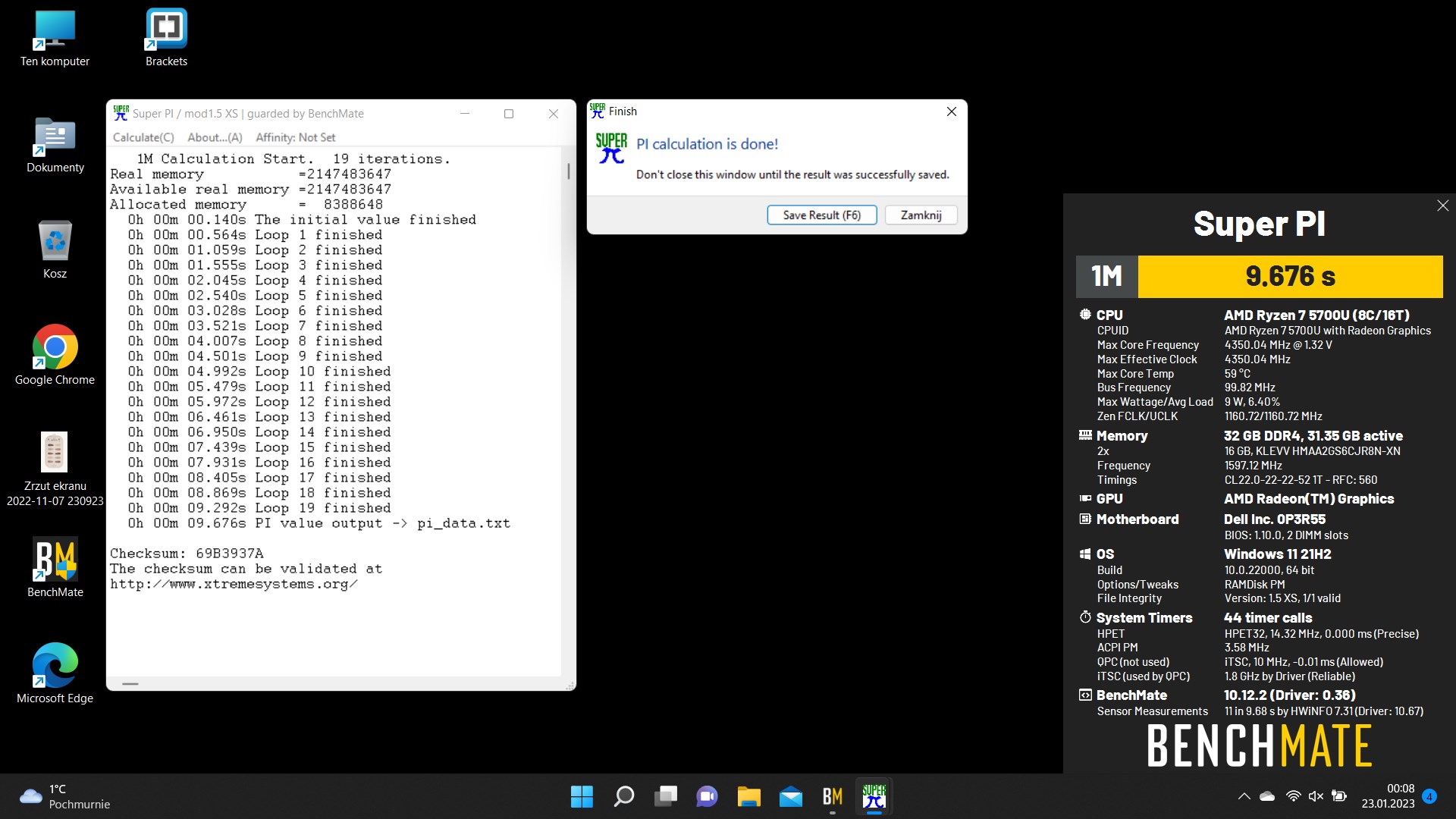Viewport: 1456px width, 819px height.
Task: Click the Checksum: 69B3937A line
Action: (x=187, y=554)
